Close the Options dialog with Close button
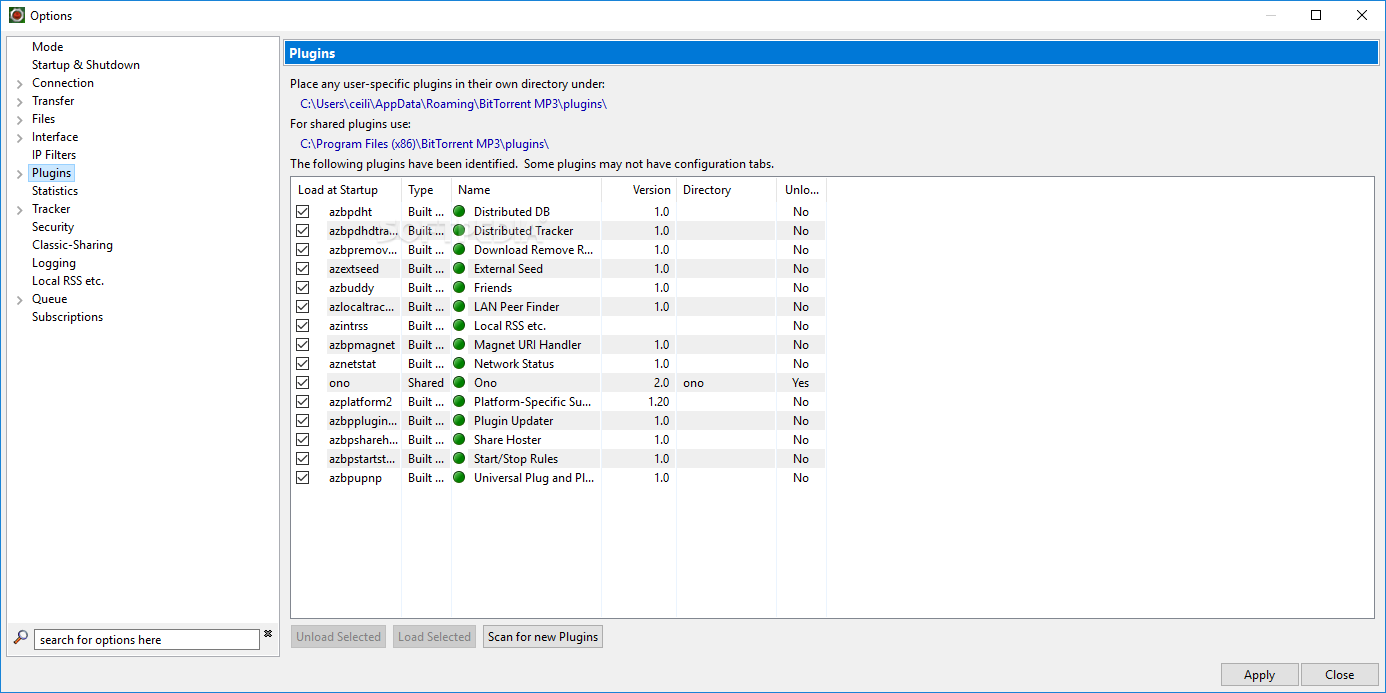1386x693 pixels. click(1339, 675)
